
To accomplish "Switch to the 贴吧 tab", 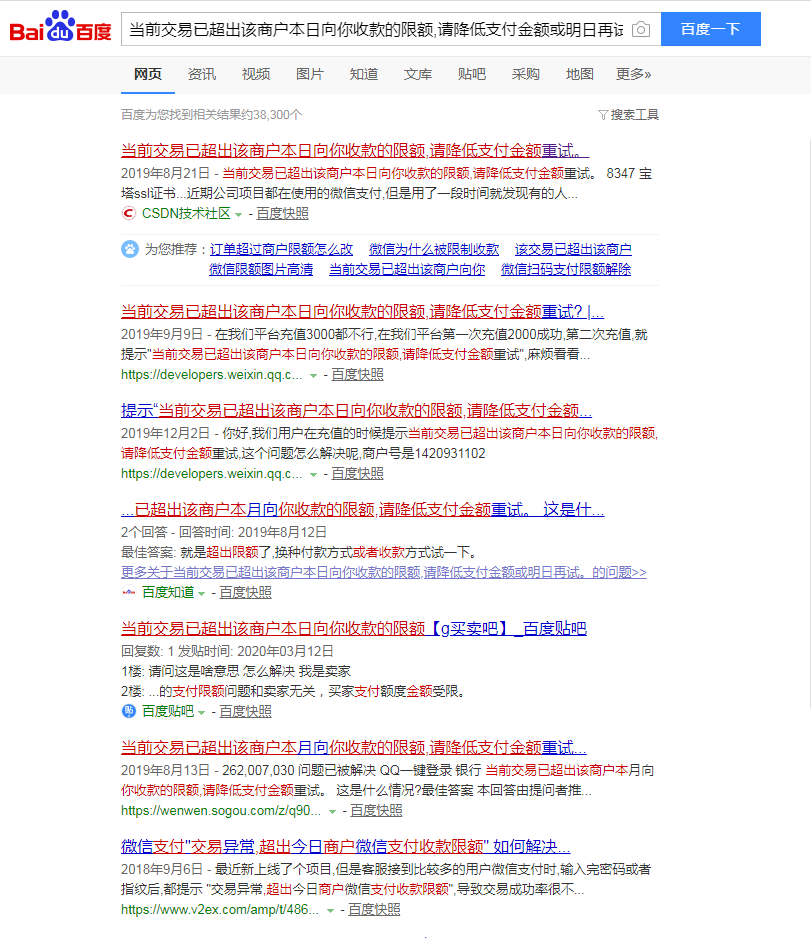I will tap(472, 74).
